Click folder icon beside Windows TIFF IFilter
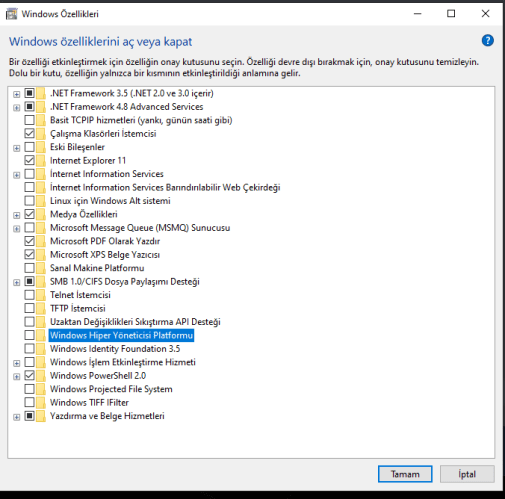Image resolution: width=505 pixels, height=499 pixels. (41, 402)
